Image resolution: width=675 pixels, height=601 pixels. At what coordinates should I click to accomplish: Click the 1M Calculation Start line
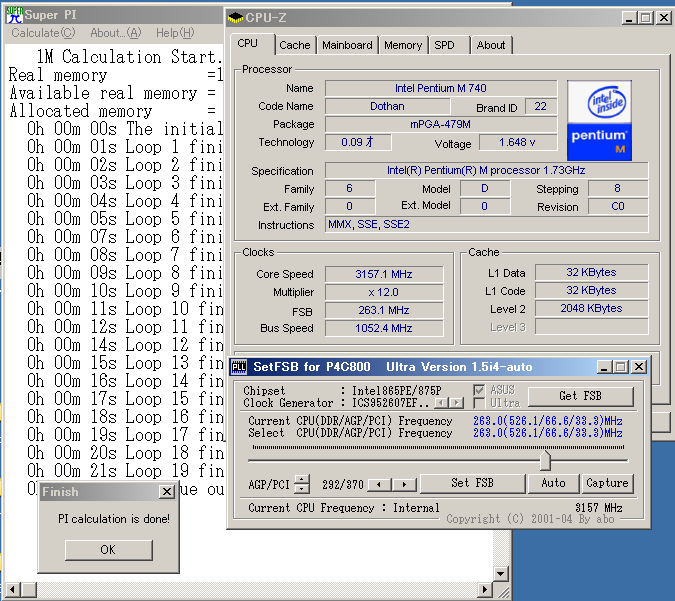[129, 57]
